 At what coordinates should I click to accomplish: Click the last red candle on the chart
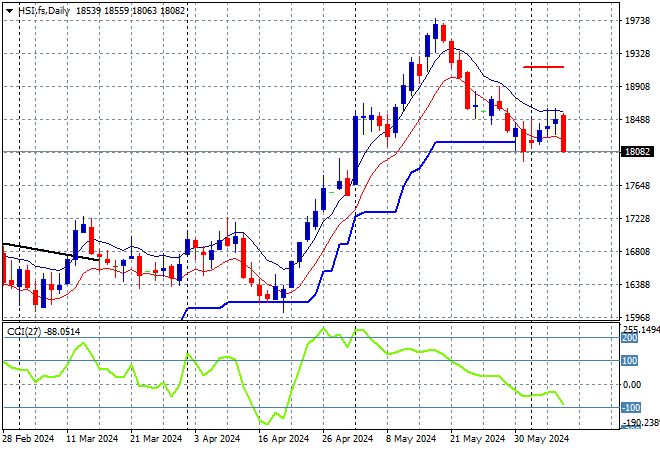click(564, 133)
